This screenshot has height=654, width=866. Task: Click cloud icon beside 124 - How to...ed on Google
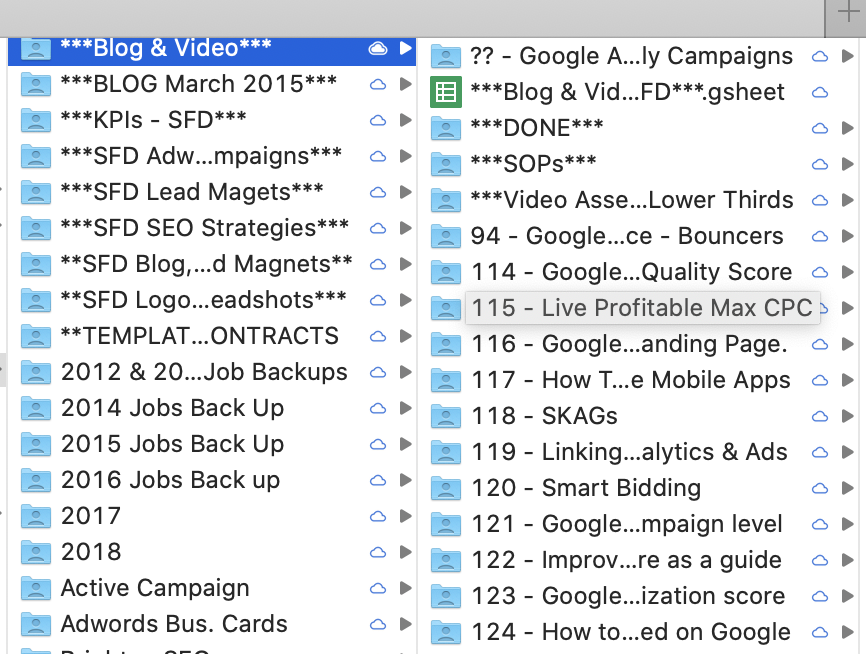pyautogui.click(x=820, y=632)
